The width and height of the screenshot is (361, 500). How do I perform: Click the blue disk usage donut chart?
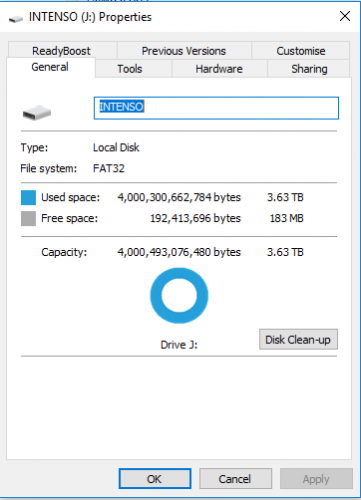click(179, 296)
